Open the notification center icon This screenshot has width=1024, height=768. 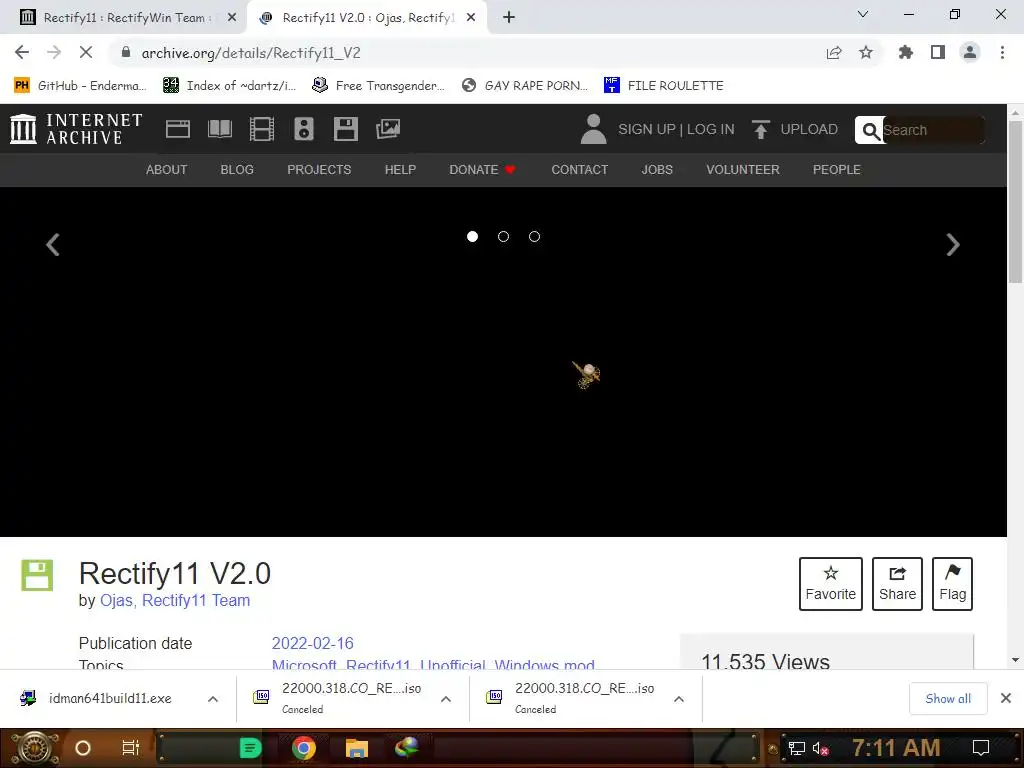pos(981,748)
